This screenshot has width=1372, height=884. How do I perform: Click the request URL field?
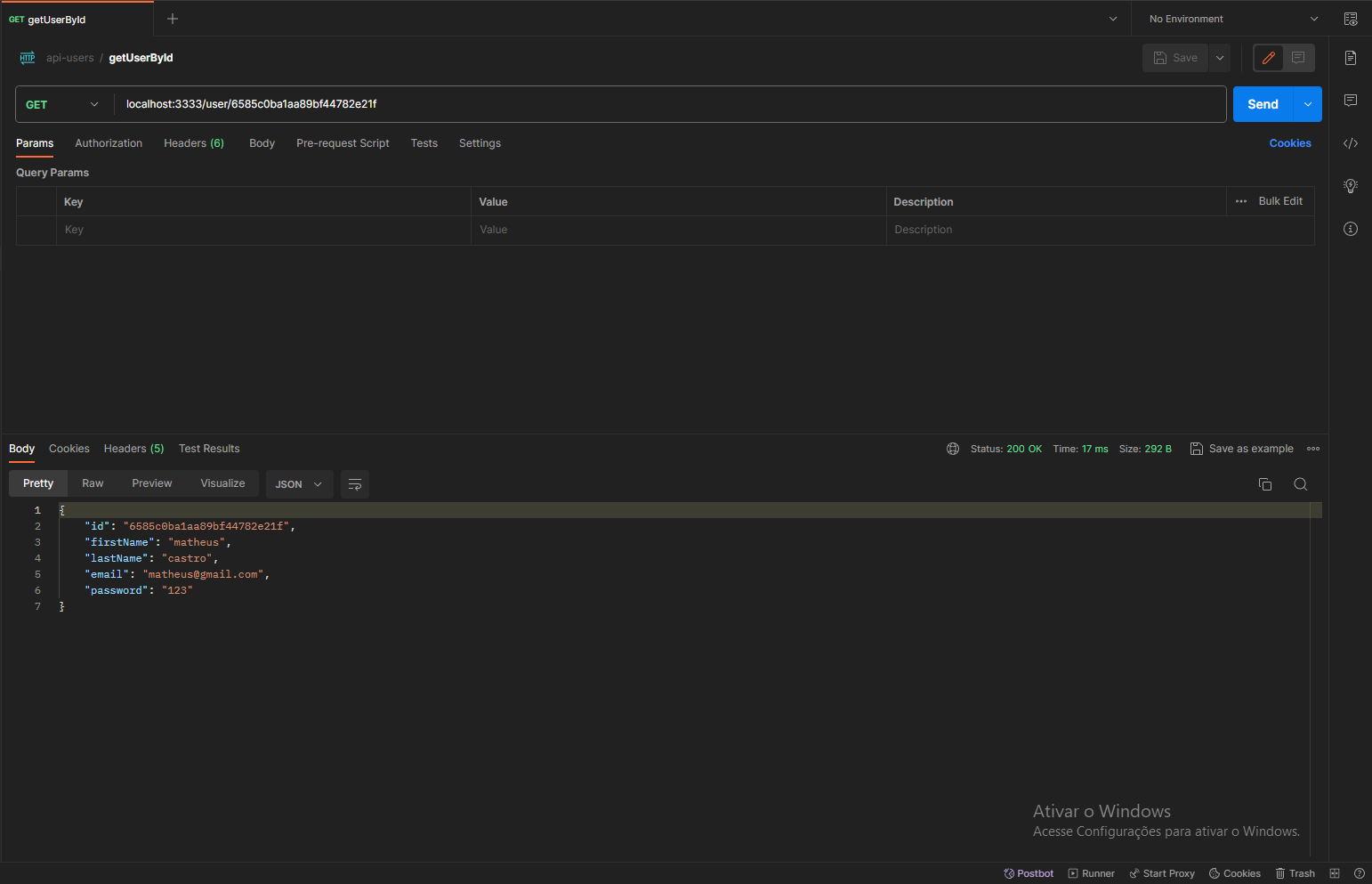[x=670, y=104]
